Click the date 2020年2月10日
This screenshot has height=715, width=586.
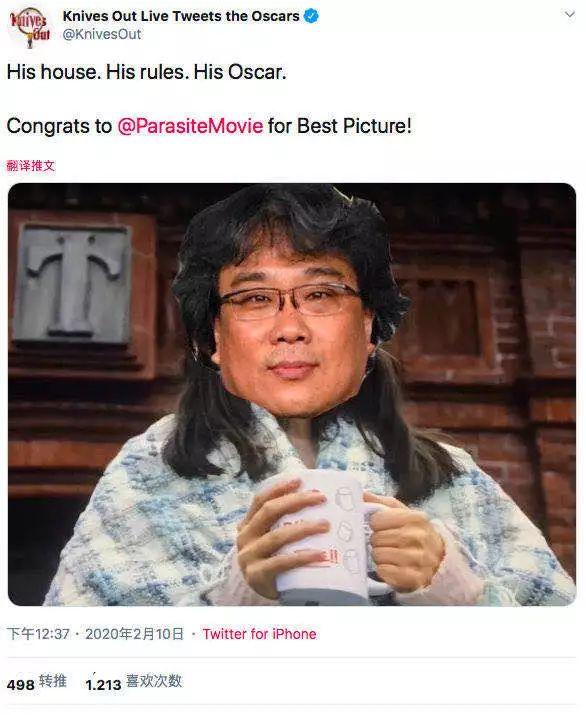(x=134, y=634)
